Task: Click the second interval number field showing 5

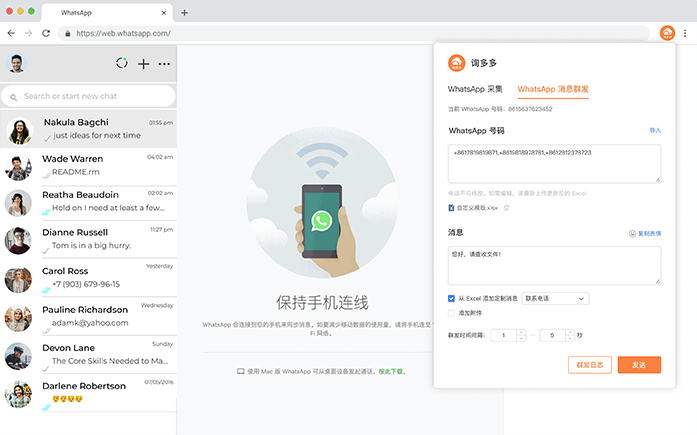Action: [553, 335]
